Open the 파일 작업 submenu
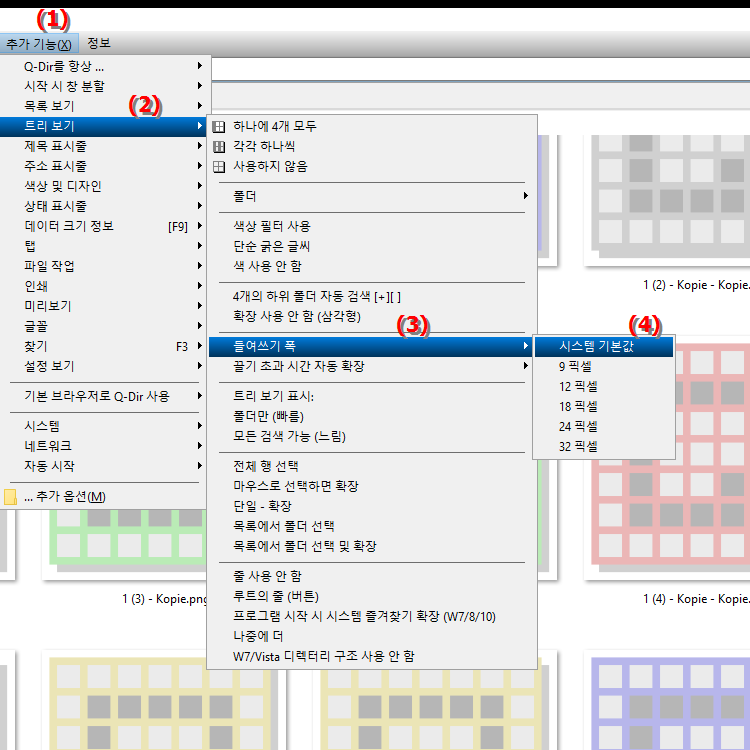The height and width of the screenshot is (750, 750). pyautogui.click(x=103, y=266)
